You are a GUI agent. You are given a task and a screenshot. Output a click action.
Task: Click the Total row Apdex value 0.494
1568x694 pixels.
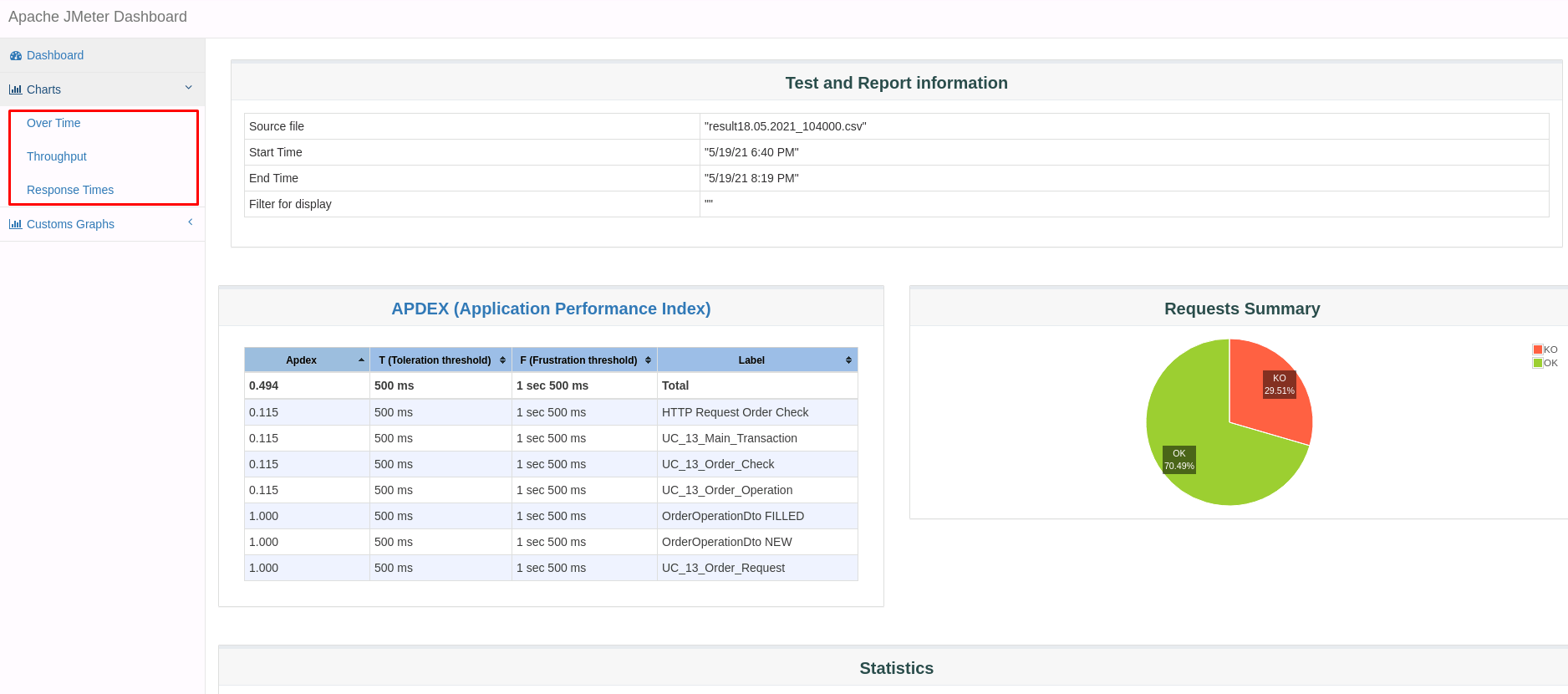coord(263,385)
